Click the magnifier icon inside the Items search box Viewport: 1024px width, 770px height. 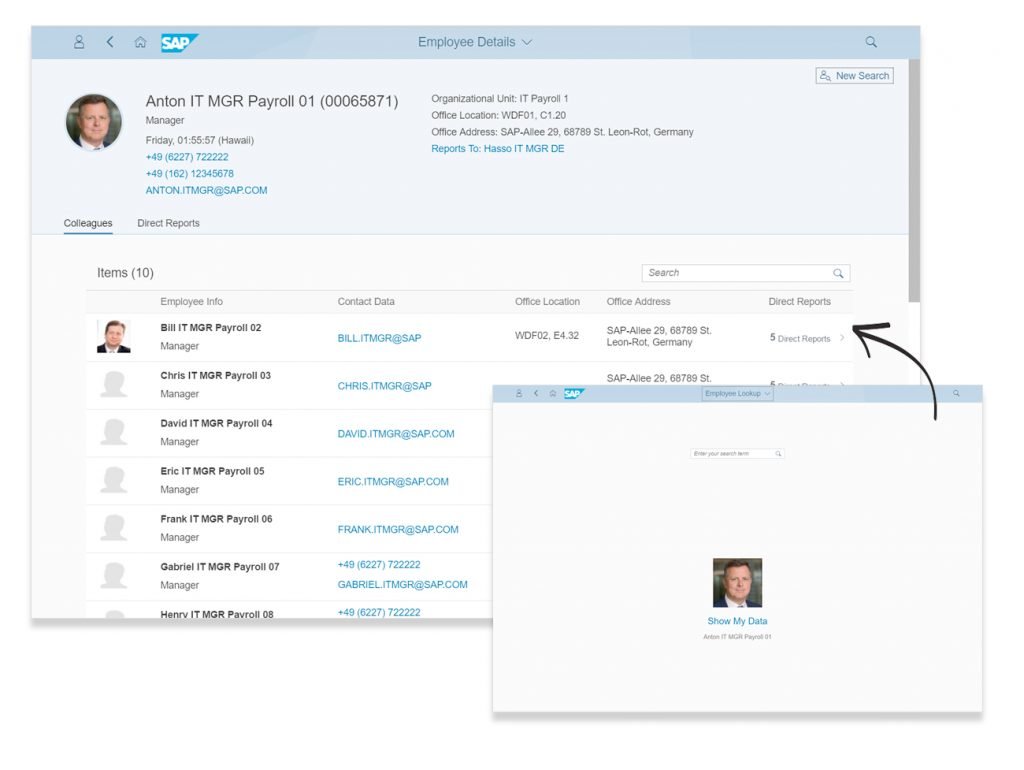[838, 272]
